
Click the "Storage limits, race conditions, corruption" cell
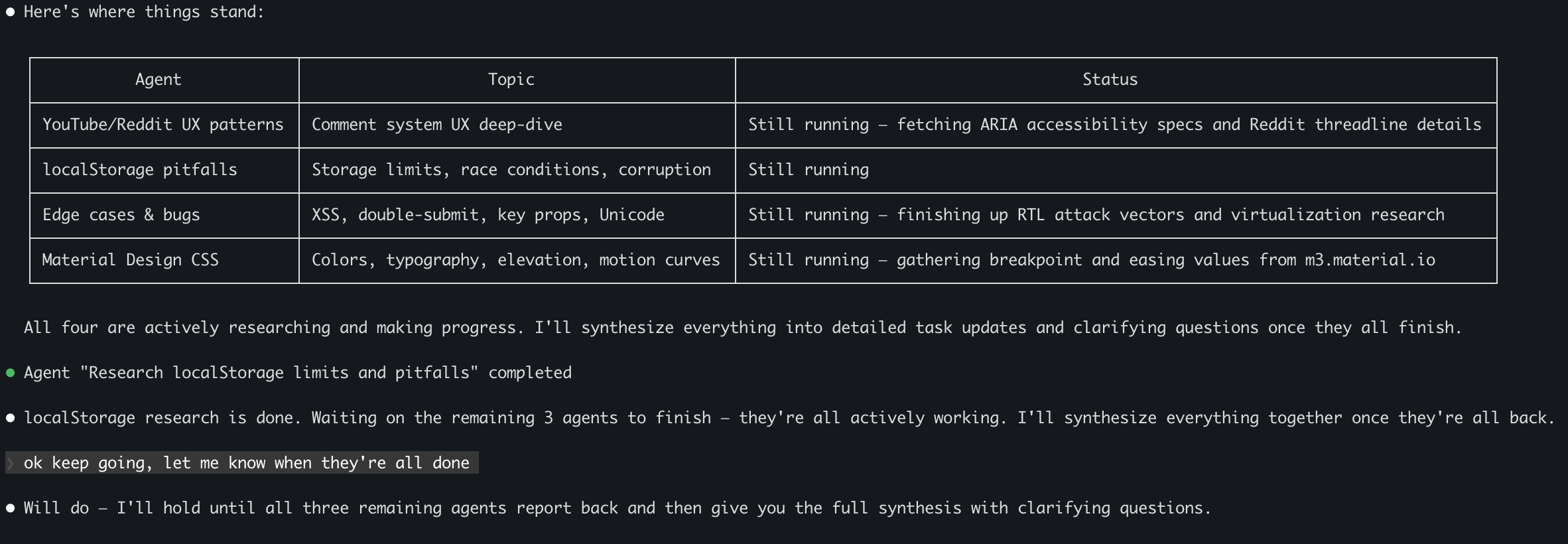pyautogui.click(x=511, y=170)
